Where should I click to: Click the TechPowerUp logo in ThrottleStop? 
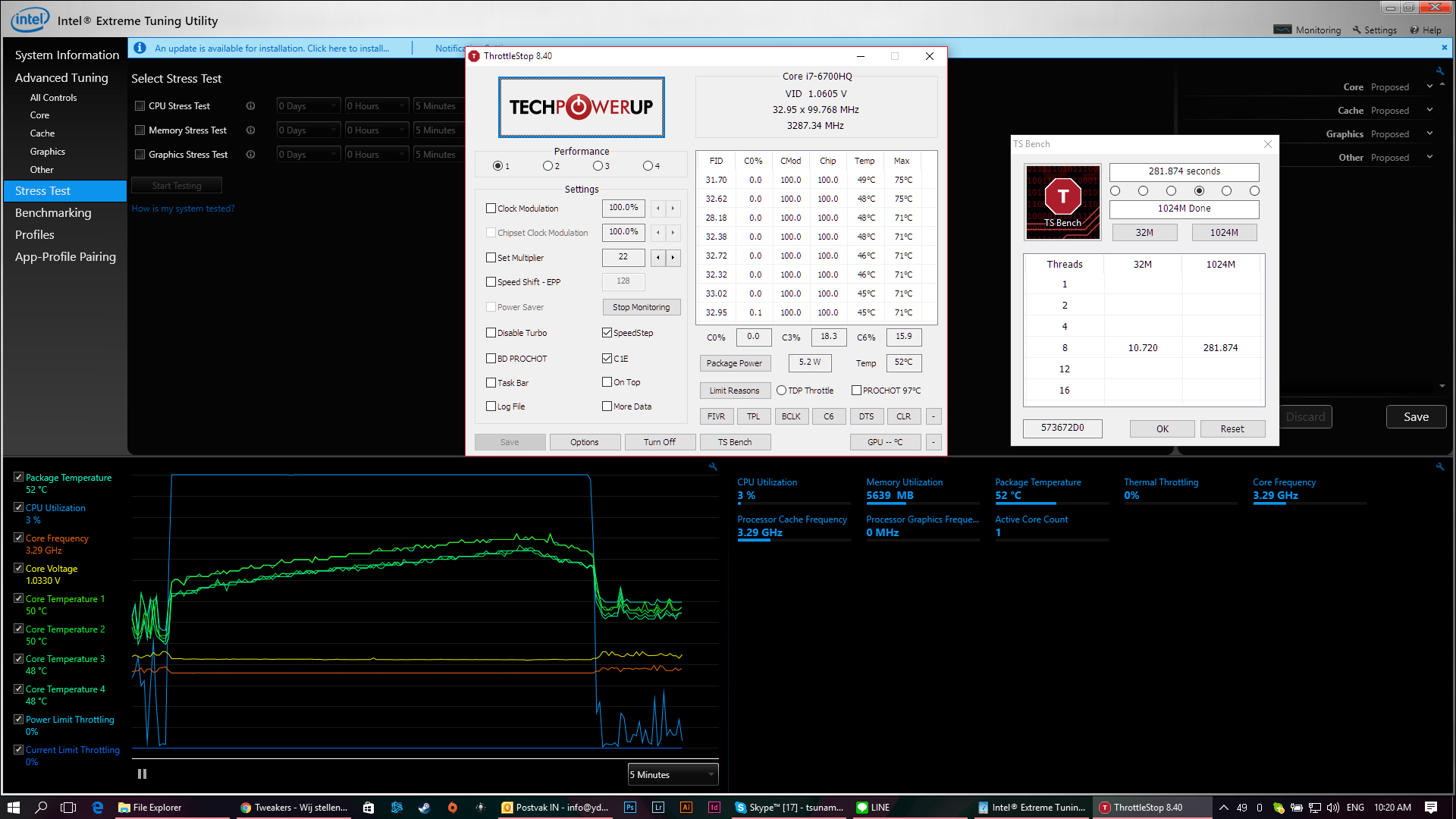(x=582, y=107)
